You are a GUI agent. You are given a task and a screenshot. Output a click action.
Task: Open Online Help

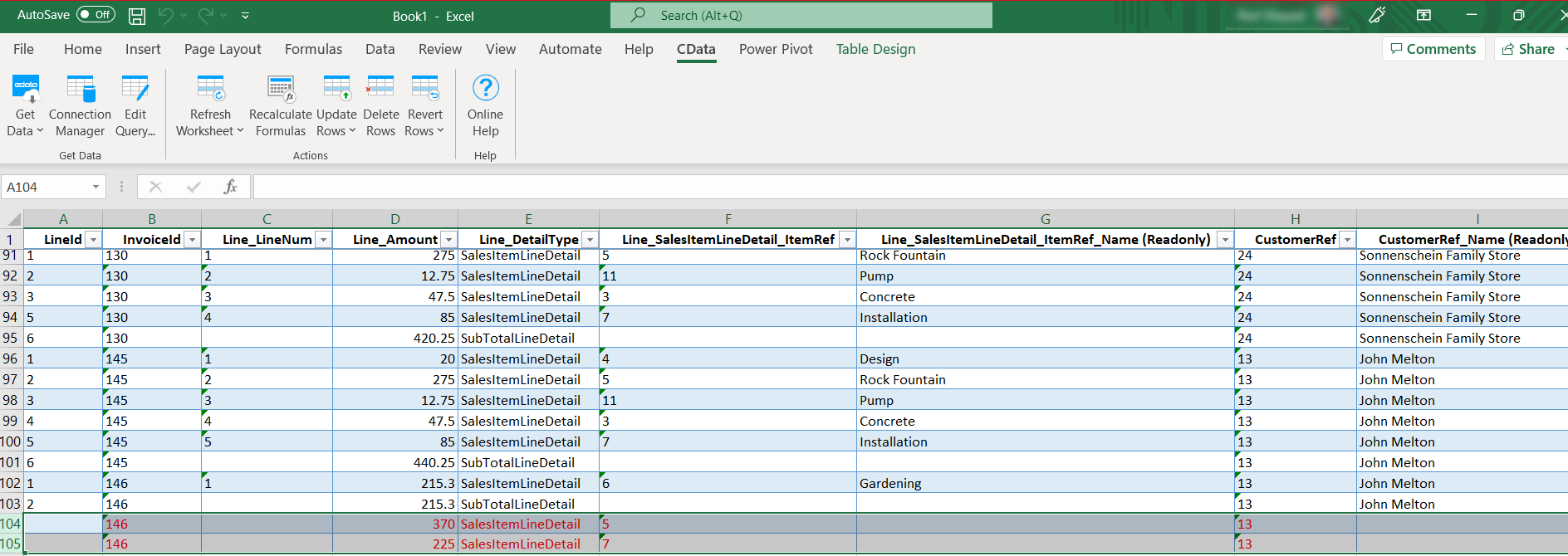point(485,90)
